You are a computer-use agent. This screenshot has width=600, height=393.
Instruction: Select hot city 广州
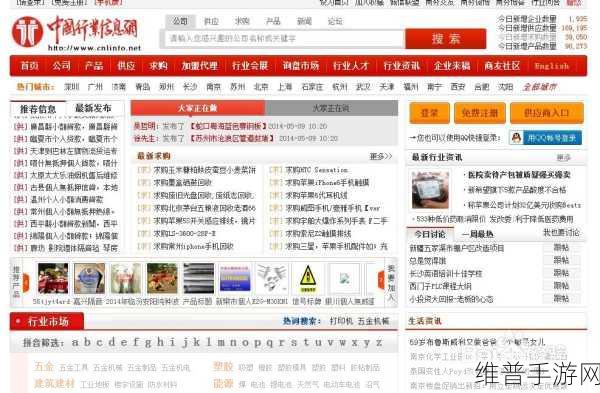coord(95,87)
